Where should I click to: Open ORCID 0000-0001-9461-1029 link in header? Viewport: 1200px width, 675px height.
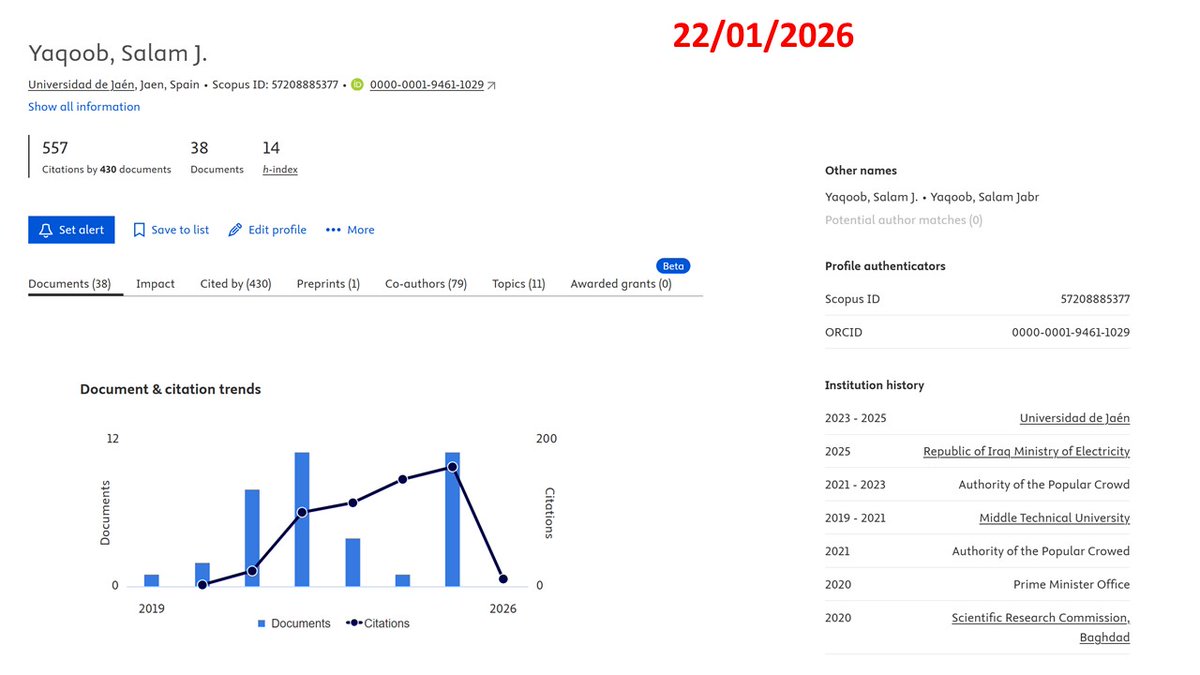[427, 85]
